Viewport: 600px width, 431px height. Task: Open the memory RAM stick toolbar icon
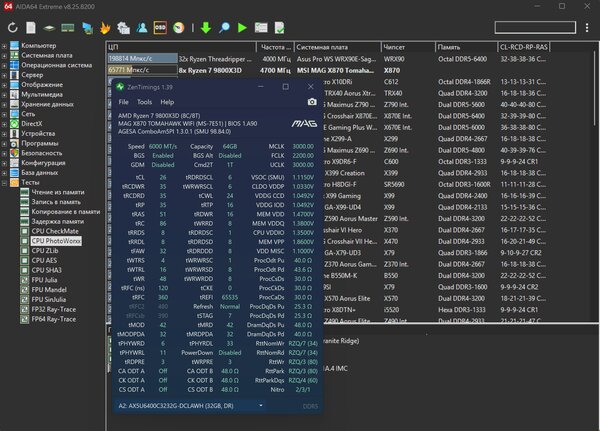(68, 28)
